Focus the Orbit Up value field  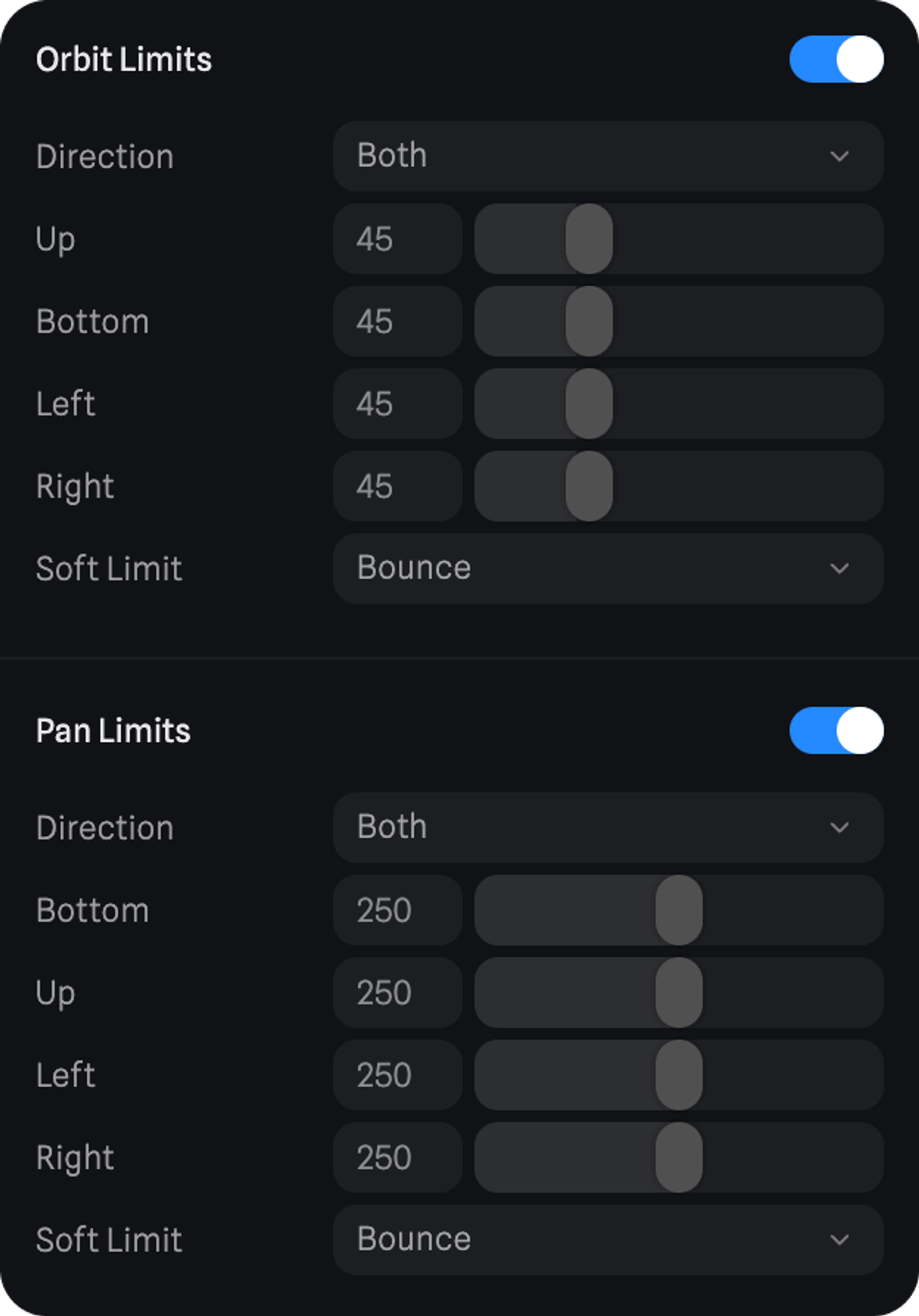(x=397, y=238)
